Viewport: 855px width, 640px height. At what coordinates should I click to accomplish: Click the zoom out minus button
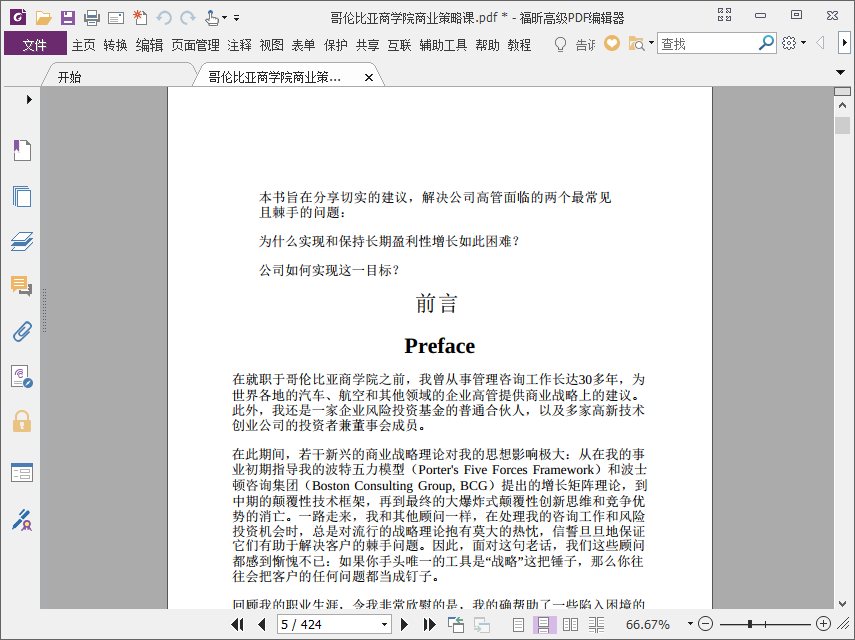tap(706, 624)
